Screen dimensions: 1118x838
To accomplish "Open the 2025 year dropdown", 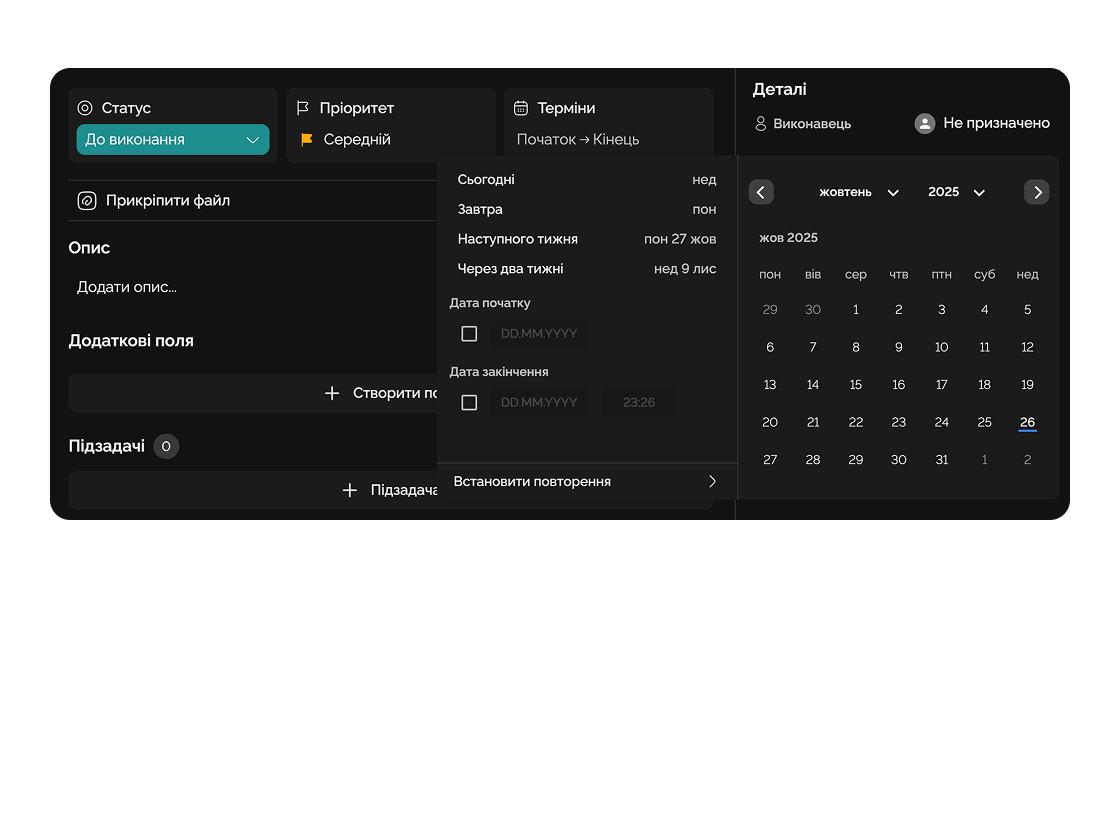I will coord(956,192).
